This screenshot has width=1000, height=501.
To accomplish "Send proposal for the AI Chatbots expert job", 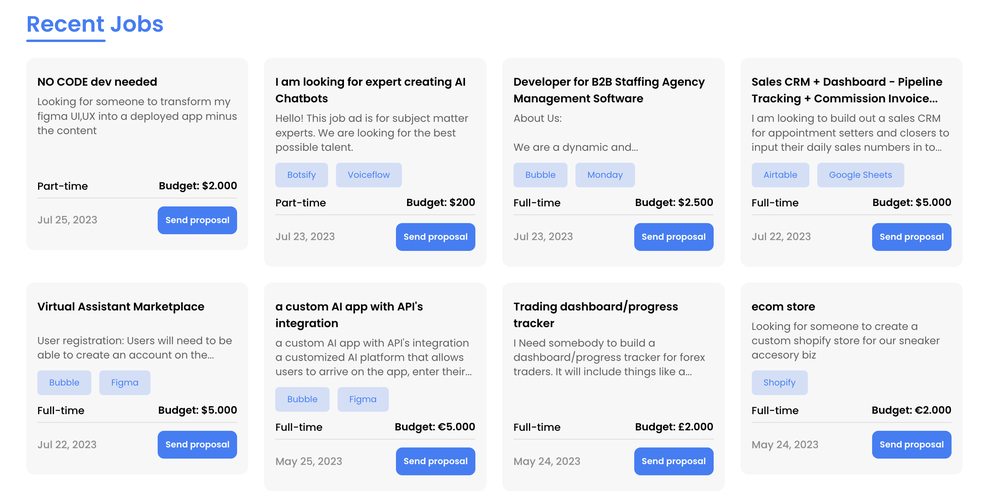I will 435,236.
